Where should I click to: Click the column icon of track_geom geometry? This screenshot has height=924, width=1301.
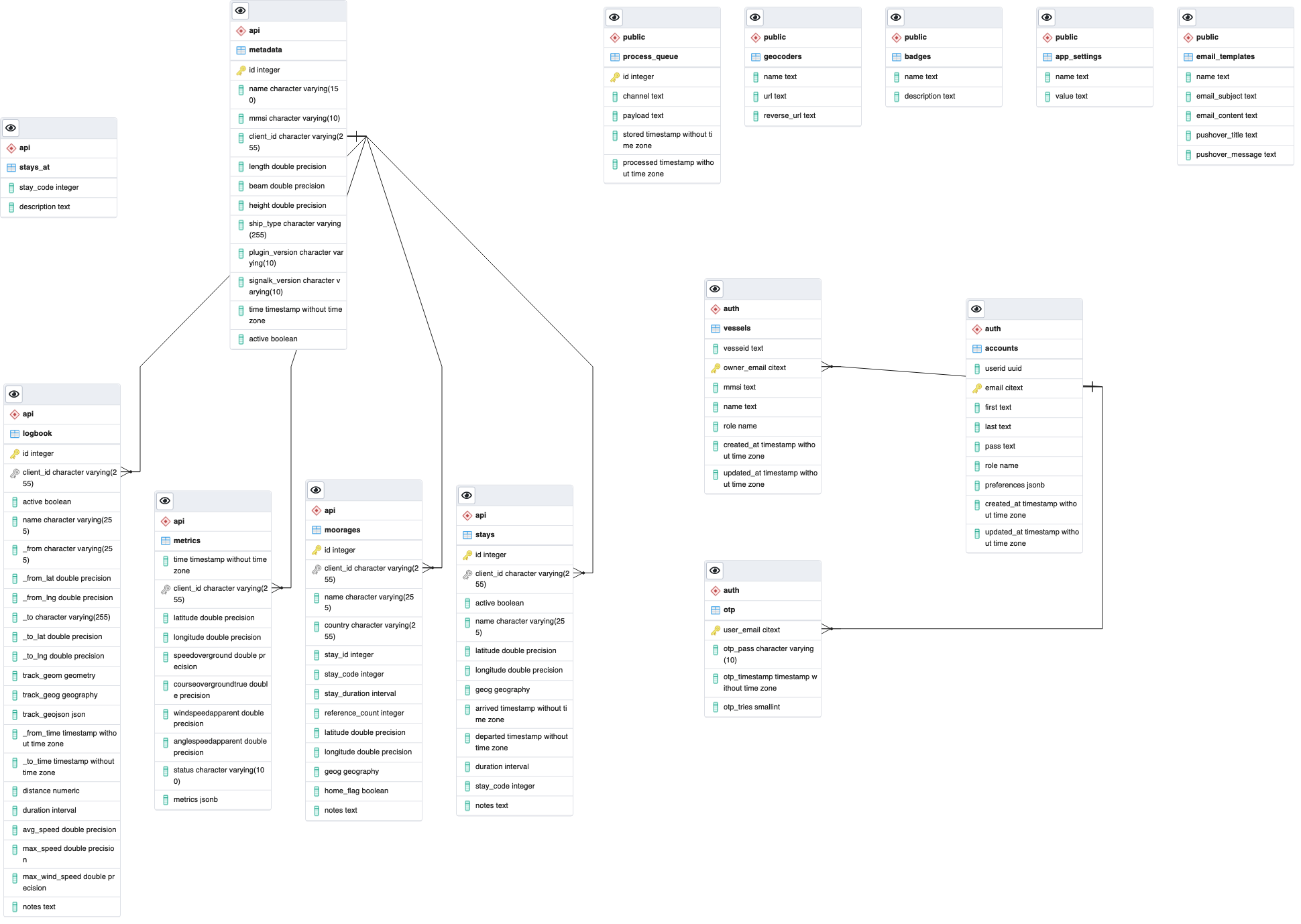15,676
